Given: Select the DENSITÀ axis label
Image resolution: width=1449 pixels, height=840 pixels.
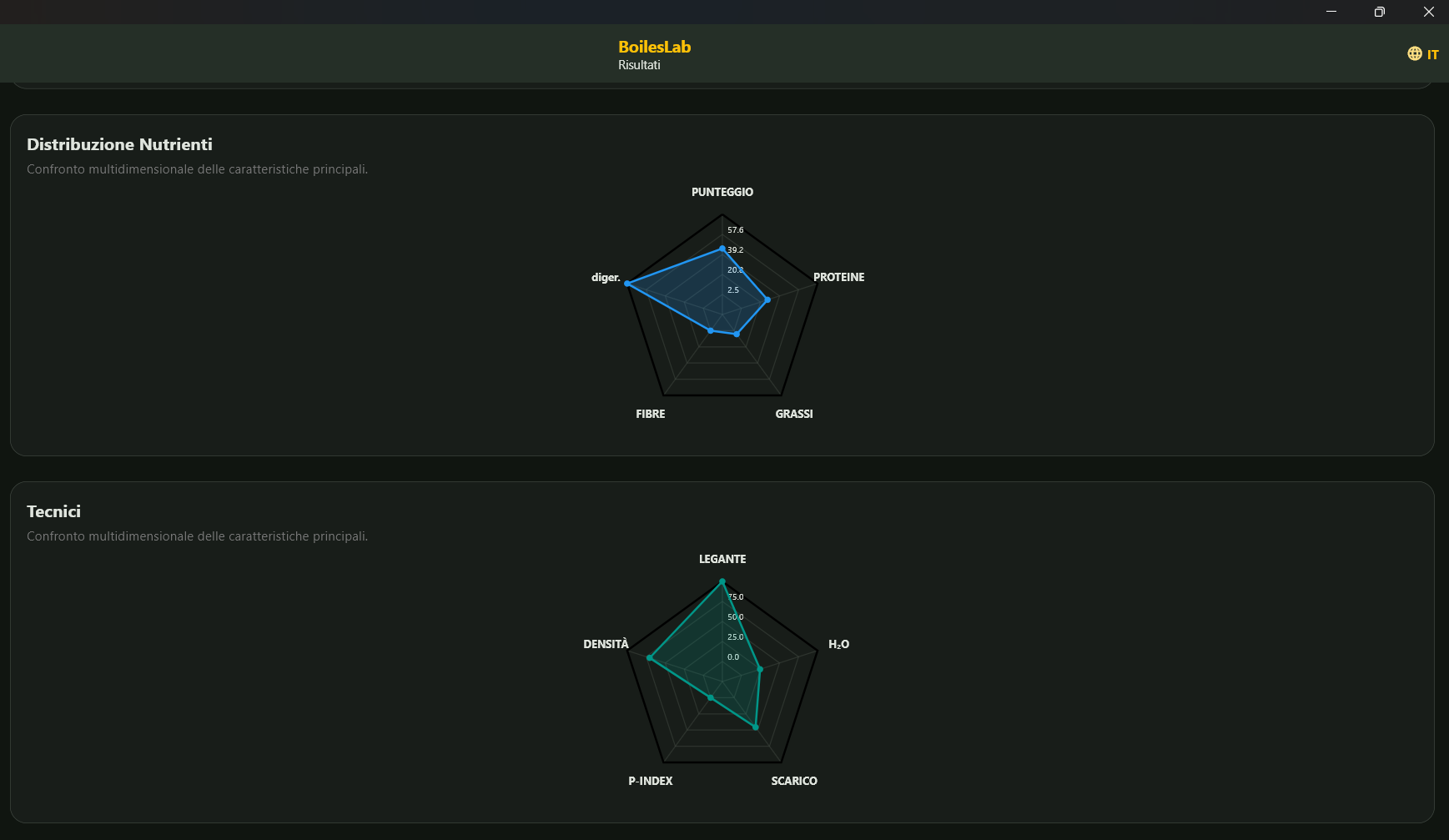Looking at the screenshot, I should point(606,644).
